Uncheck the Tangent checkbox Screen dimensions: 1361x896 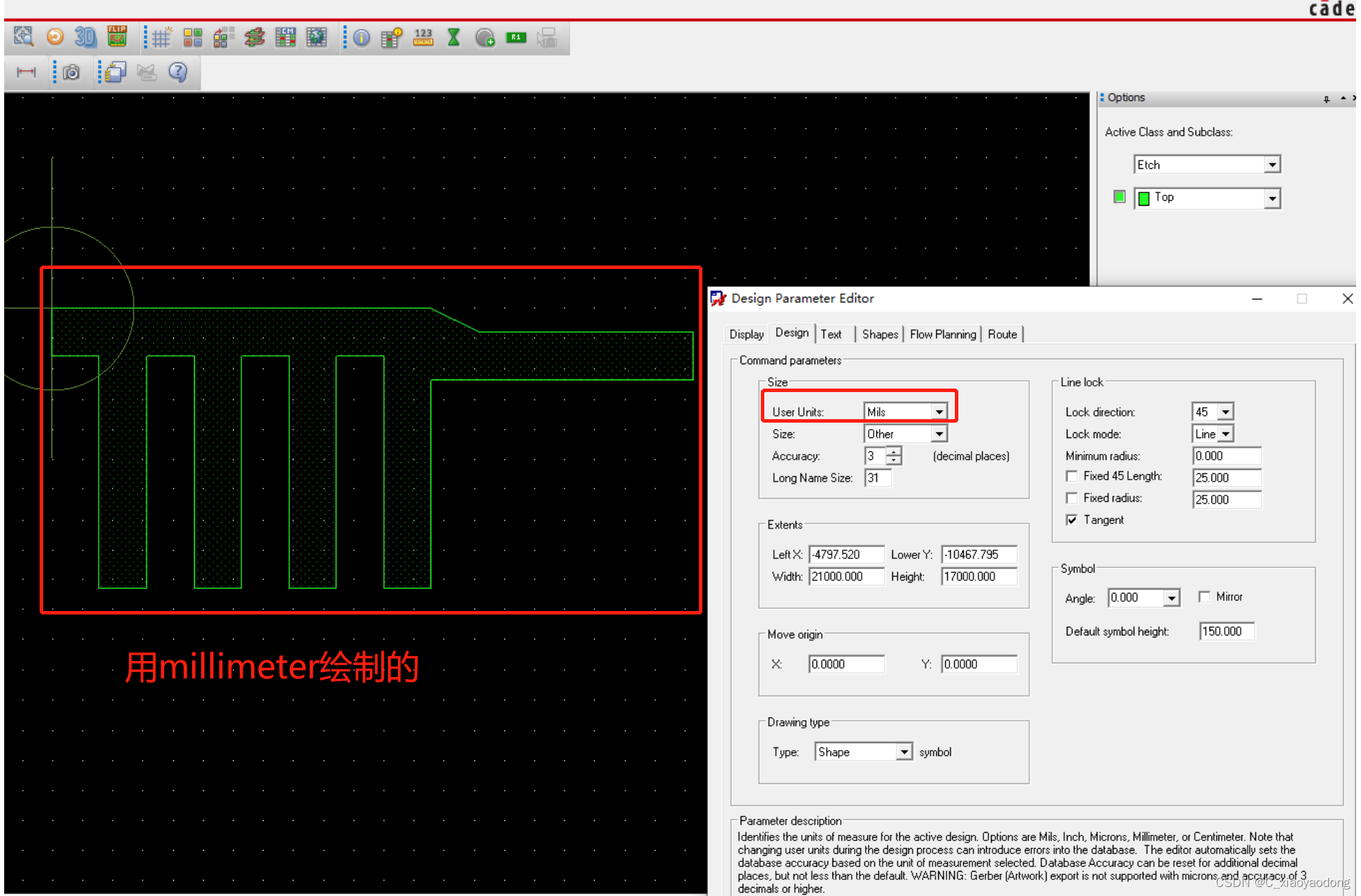[1072, 520]
